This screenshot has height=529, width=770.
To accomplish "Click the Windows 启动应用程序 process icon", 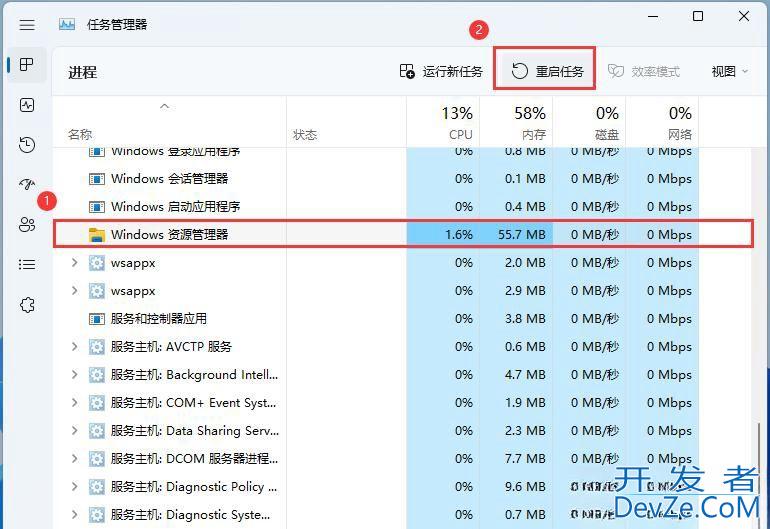I will coord(97,207).
